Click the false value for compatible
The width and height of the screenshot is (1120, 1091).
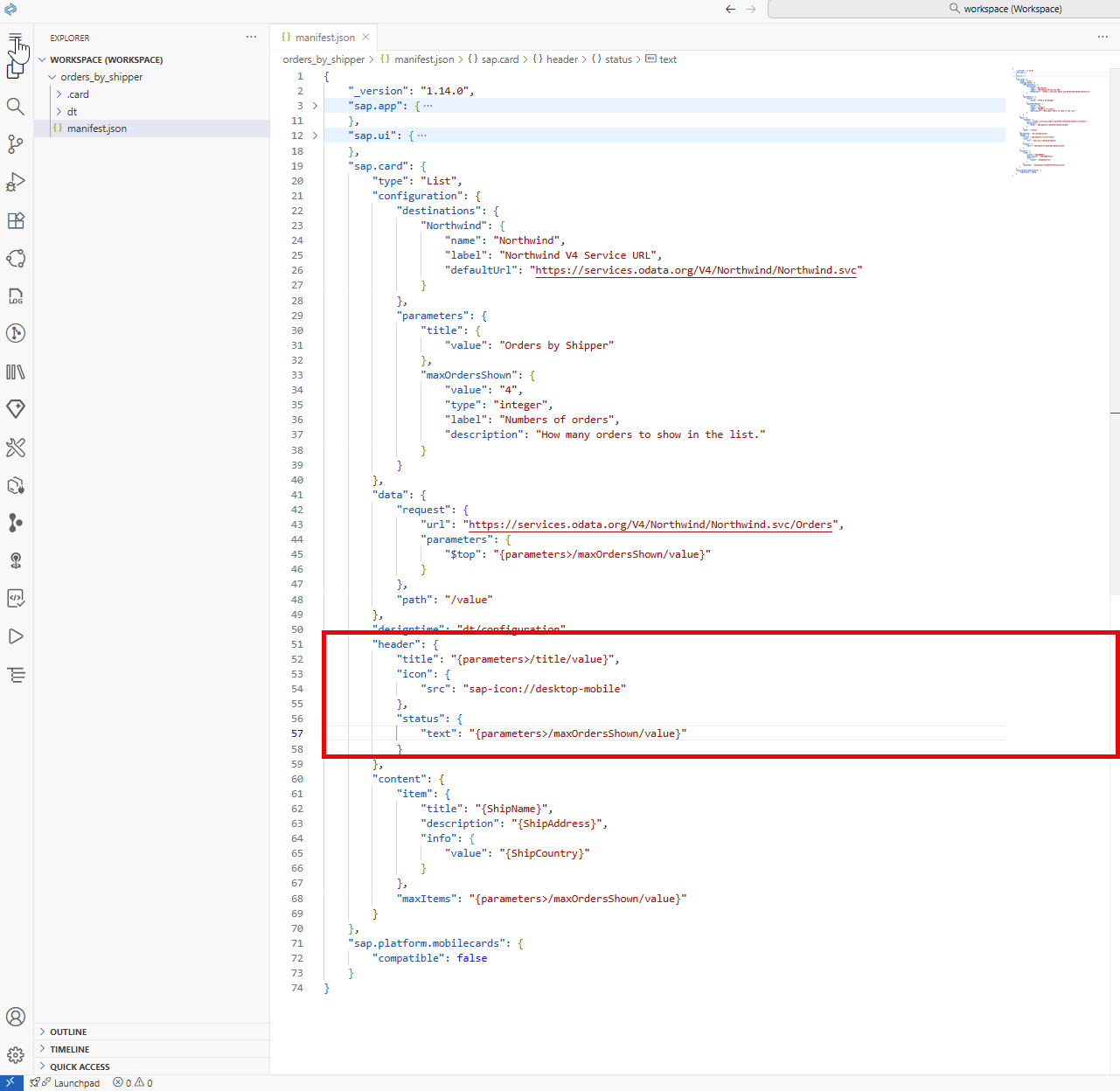point(472,958)
